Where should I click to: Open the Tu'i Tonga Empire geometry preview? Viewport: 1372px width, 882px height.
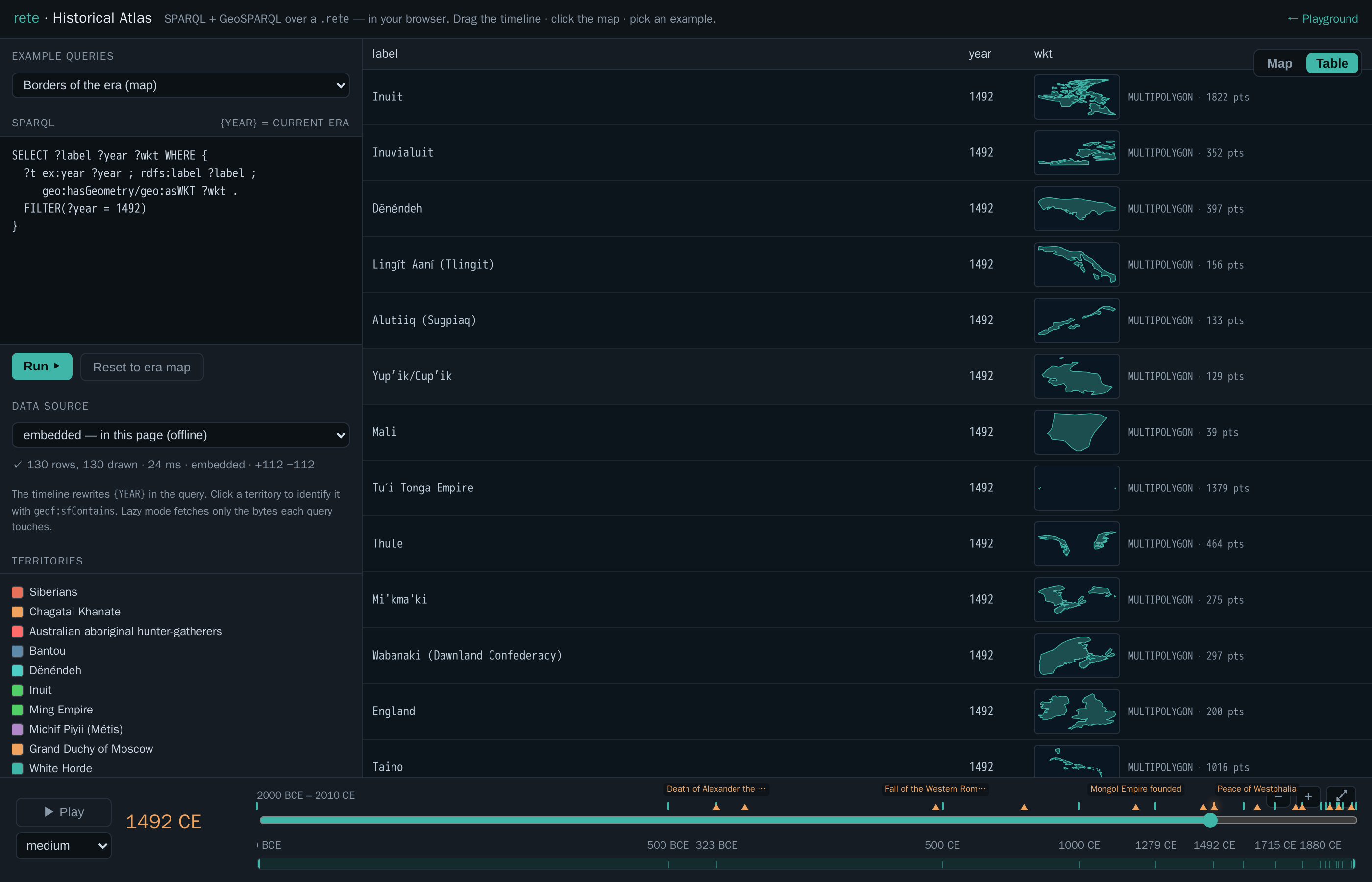click(1077, 488)
